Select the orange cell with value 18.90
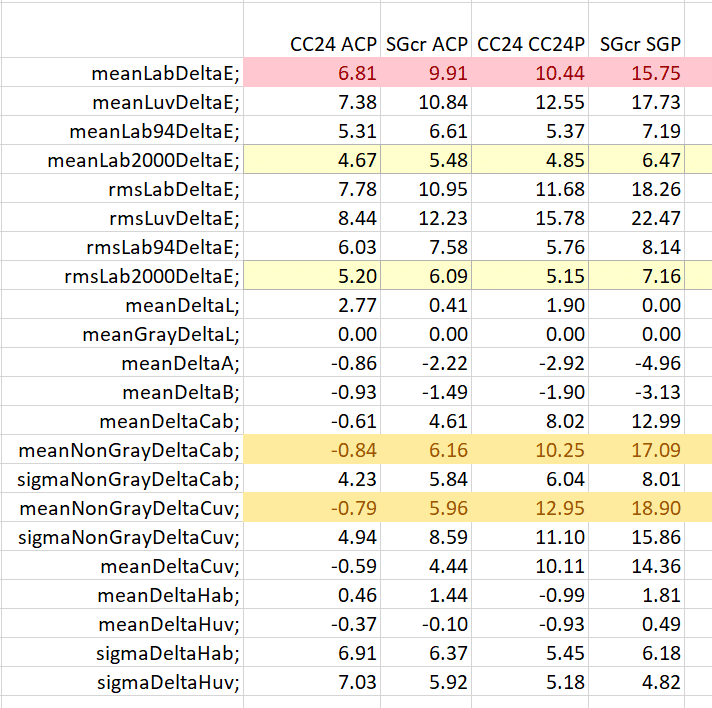This screenshot has height=708, width=712. point(636,508)
